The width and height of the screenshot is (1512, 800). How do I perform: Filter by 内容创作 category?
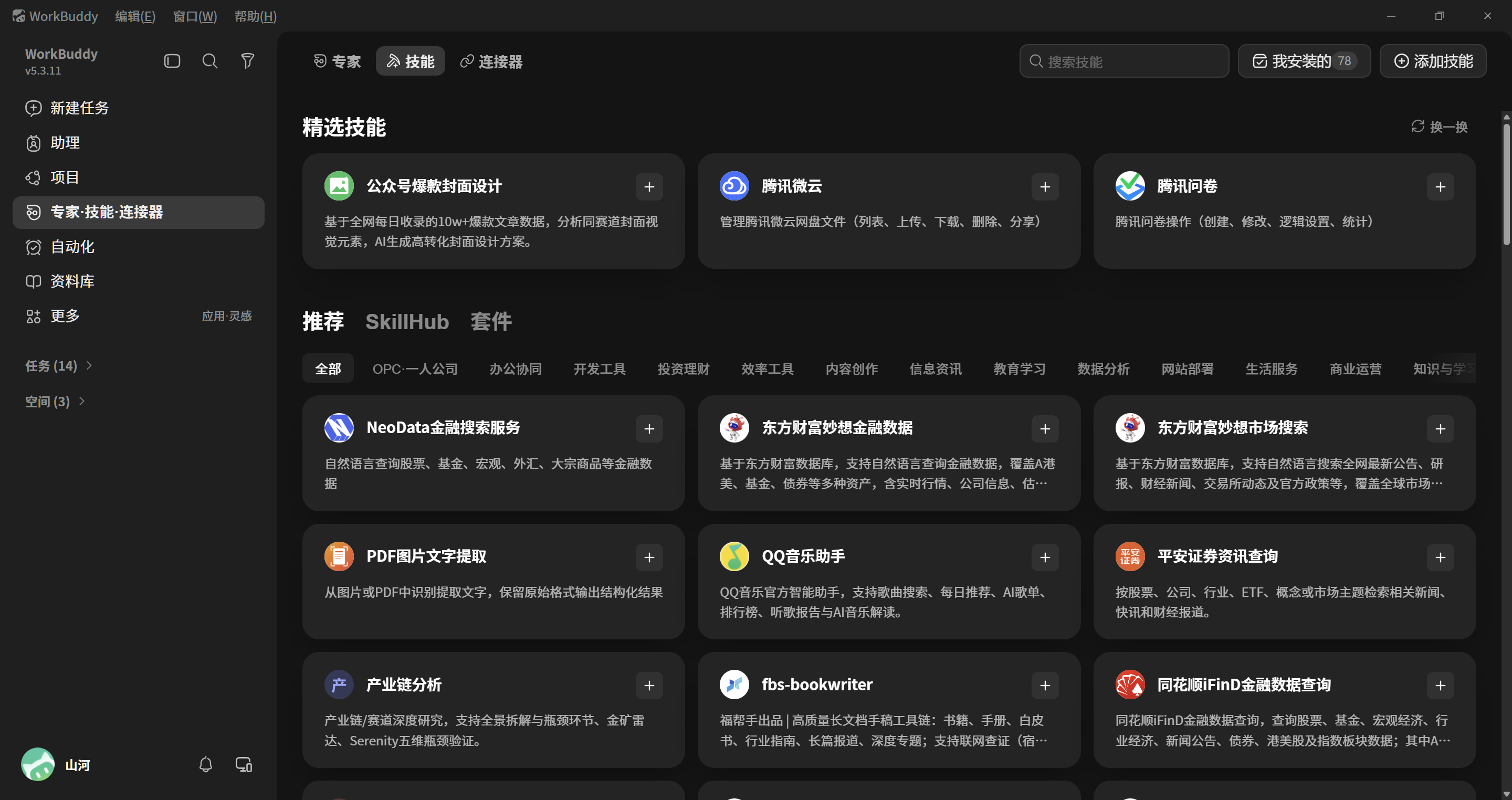point(852,369)
